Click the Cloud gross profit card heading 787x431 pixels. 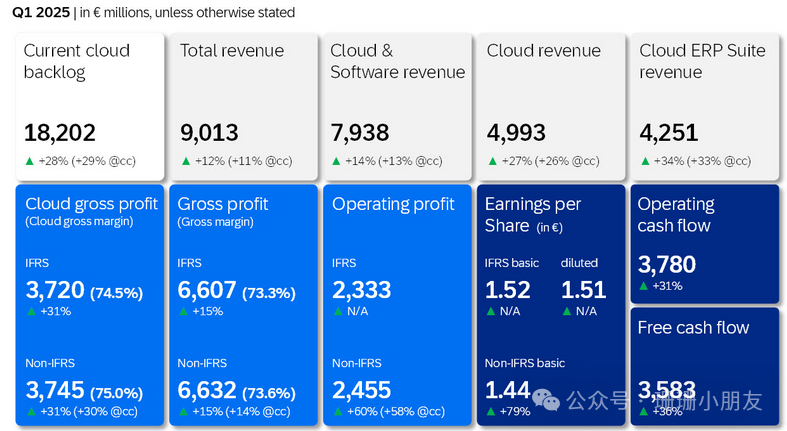click(91, 204)
